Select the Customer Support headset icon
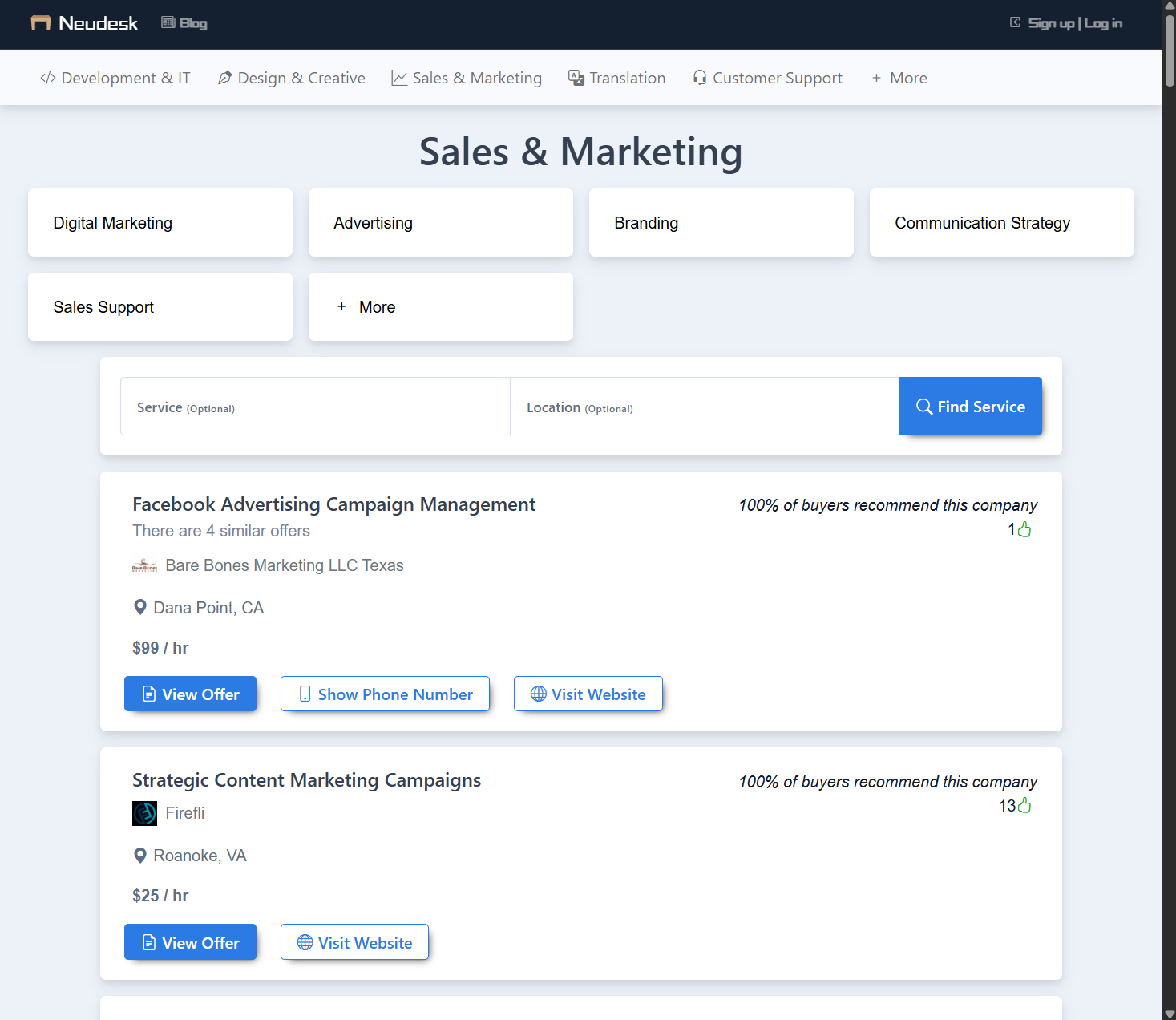The height and width of the screenshot is (1020, 1176). (x=699, y=77)
